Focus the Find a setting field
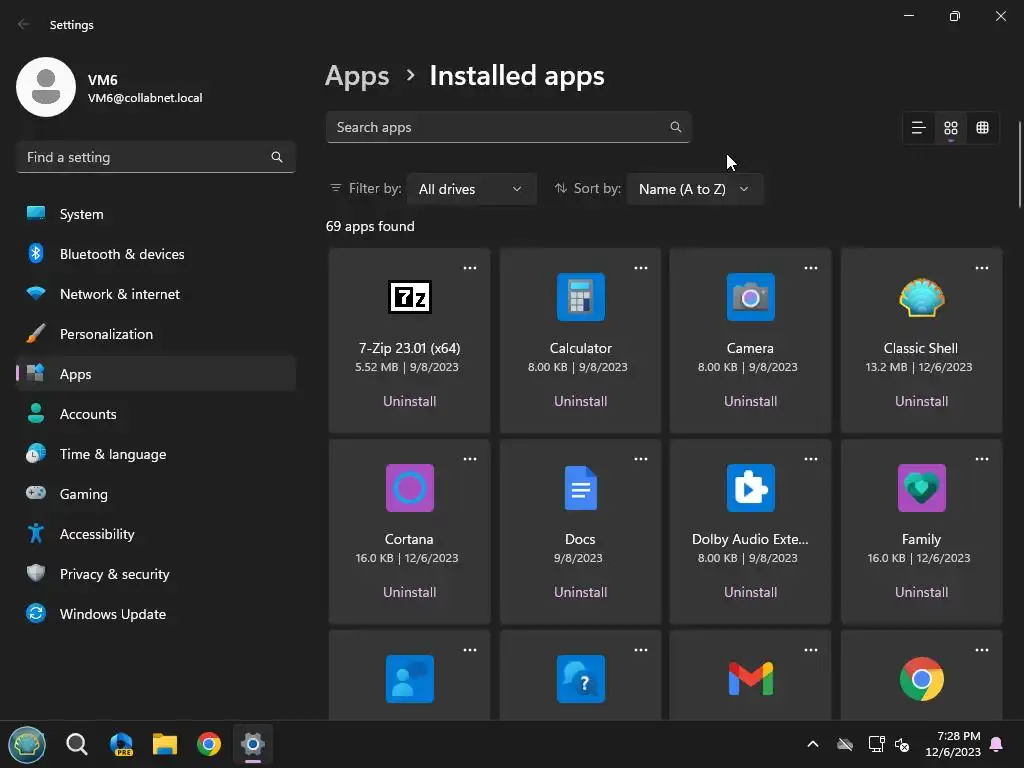1024x768 pixels. 155,157
